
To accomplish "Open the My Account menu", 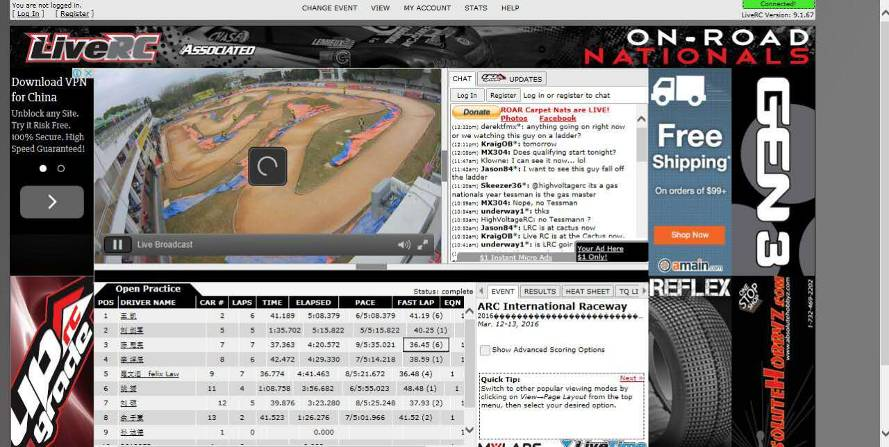I will 427,8.
